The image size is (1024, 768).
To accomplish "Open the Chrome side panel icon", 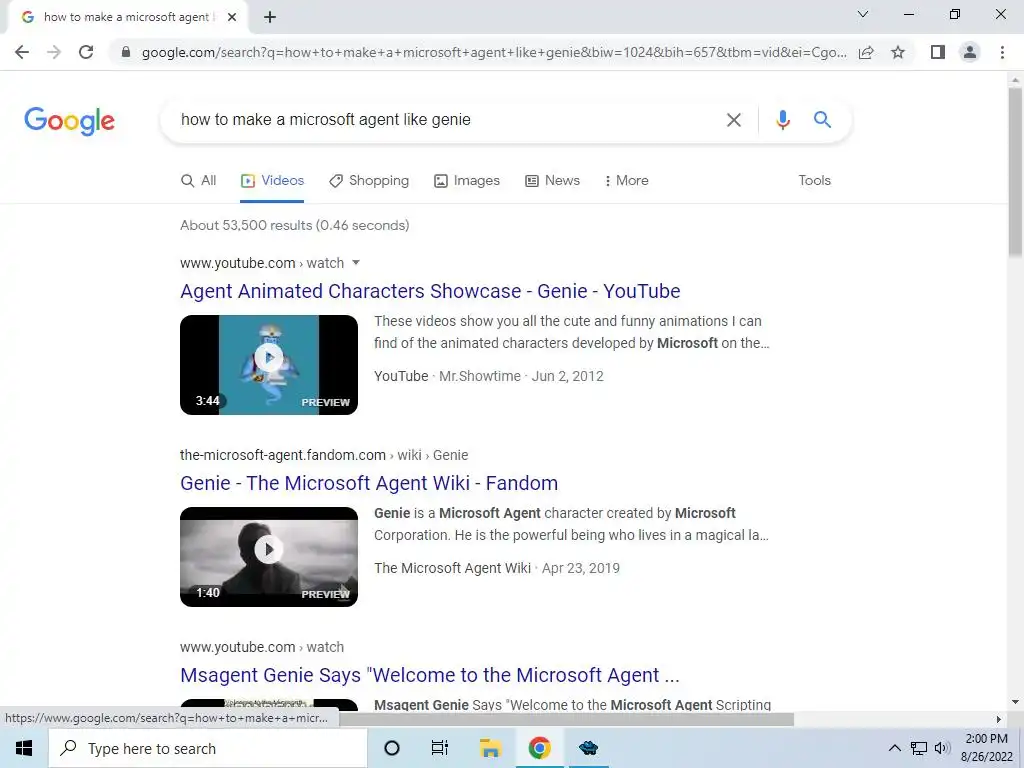I will (x=938, y=52).
